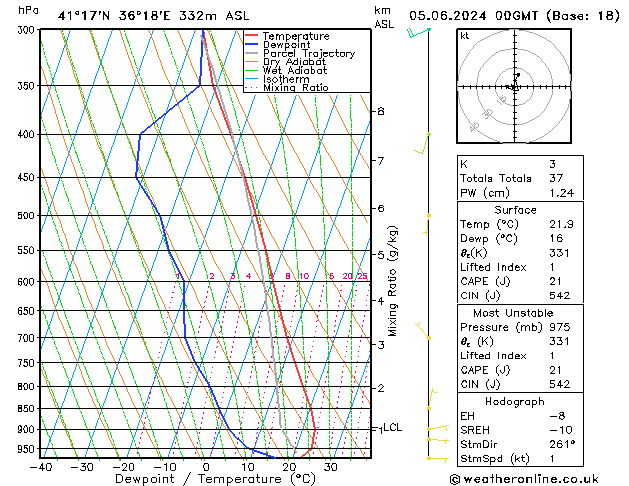The height and width of the screenshot is (486, 629).
Task: Click the LCL marker label
Action: tap(392, 427)
